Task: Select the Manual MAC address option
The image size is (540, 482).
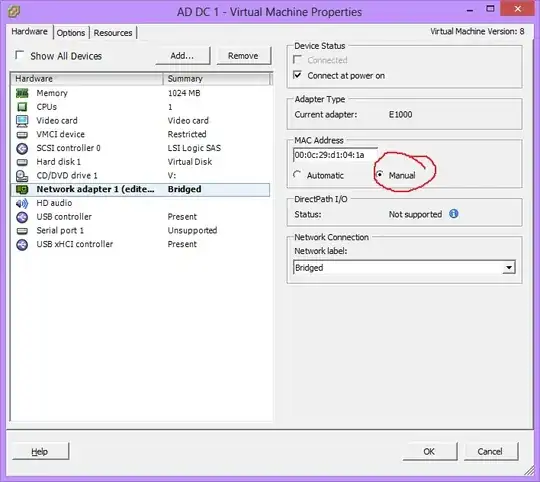Action: click(x=380, y=175)
